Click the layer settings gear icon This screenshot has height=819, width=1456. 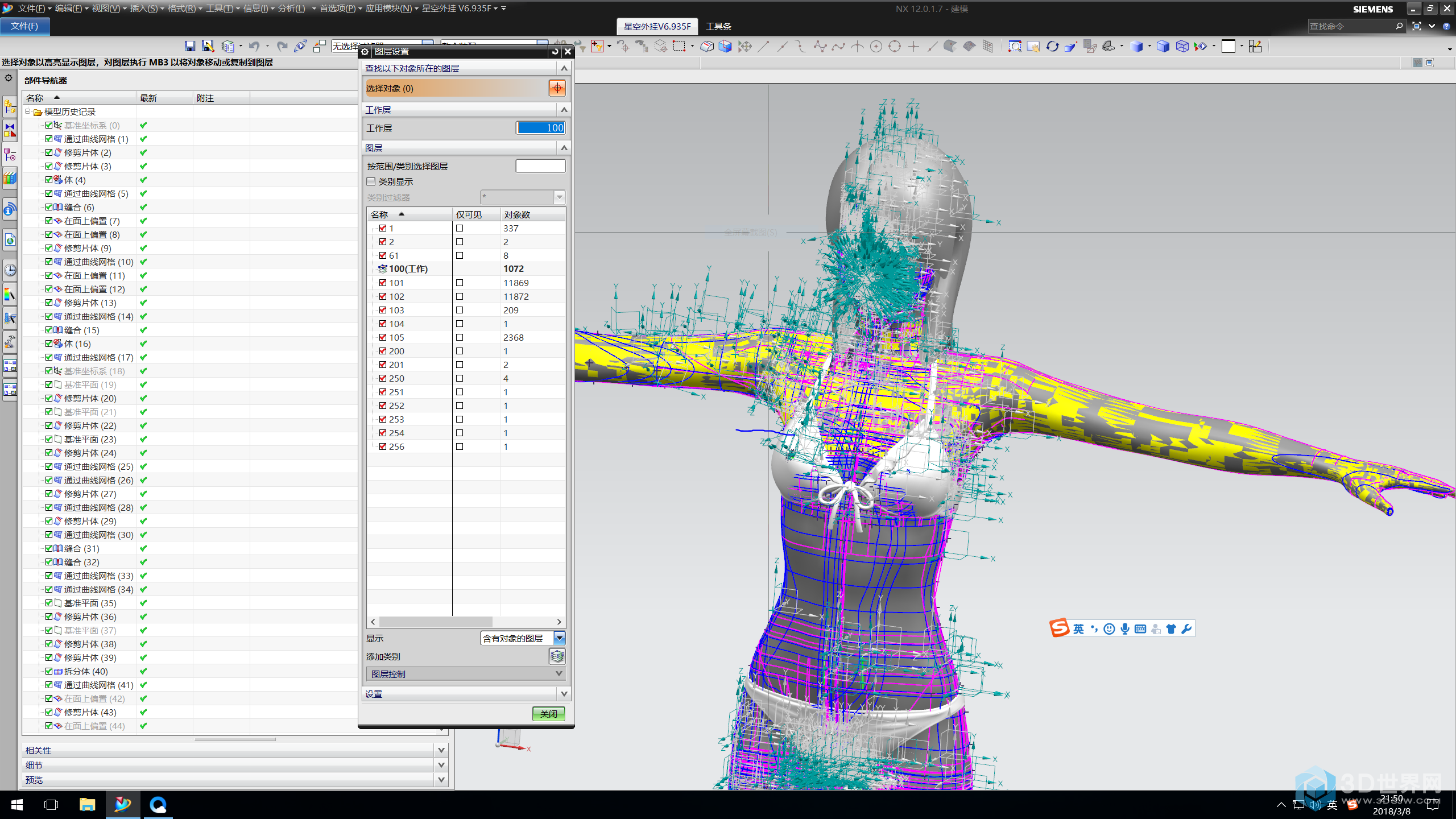pos(365,52)
